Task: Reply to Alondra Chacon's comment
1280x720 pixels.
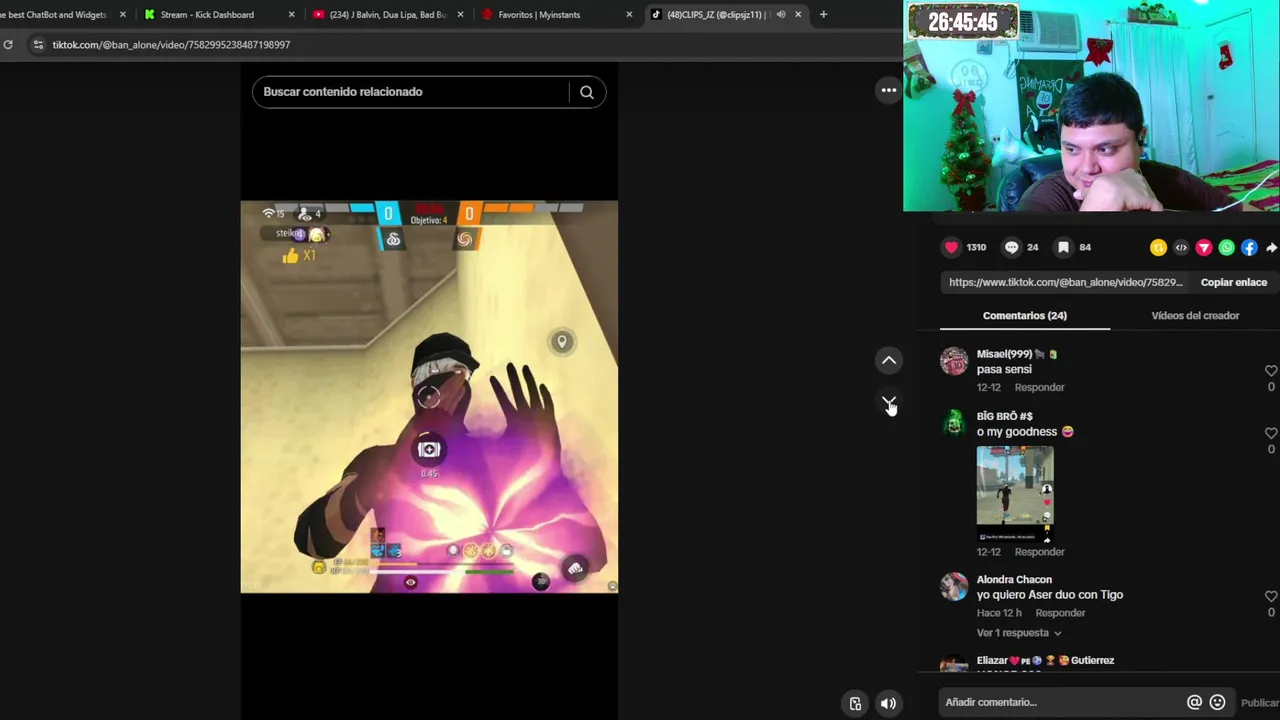Action: click(x=1060, y=613)
